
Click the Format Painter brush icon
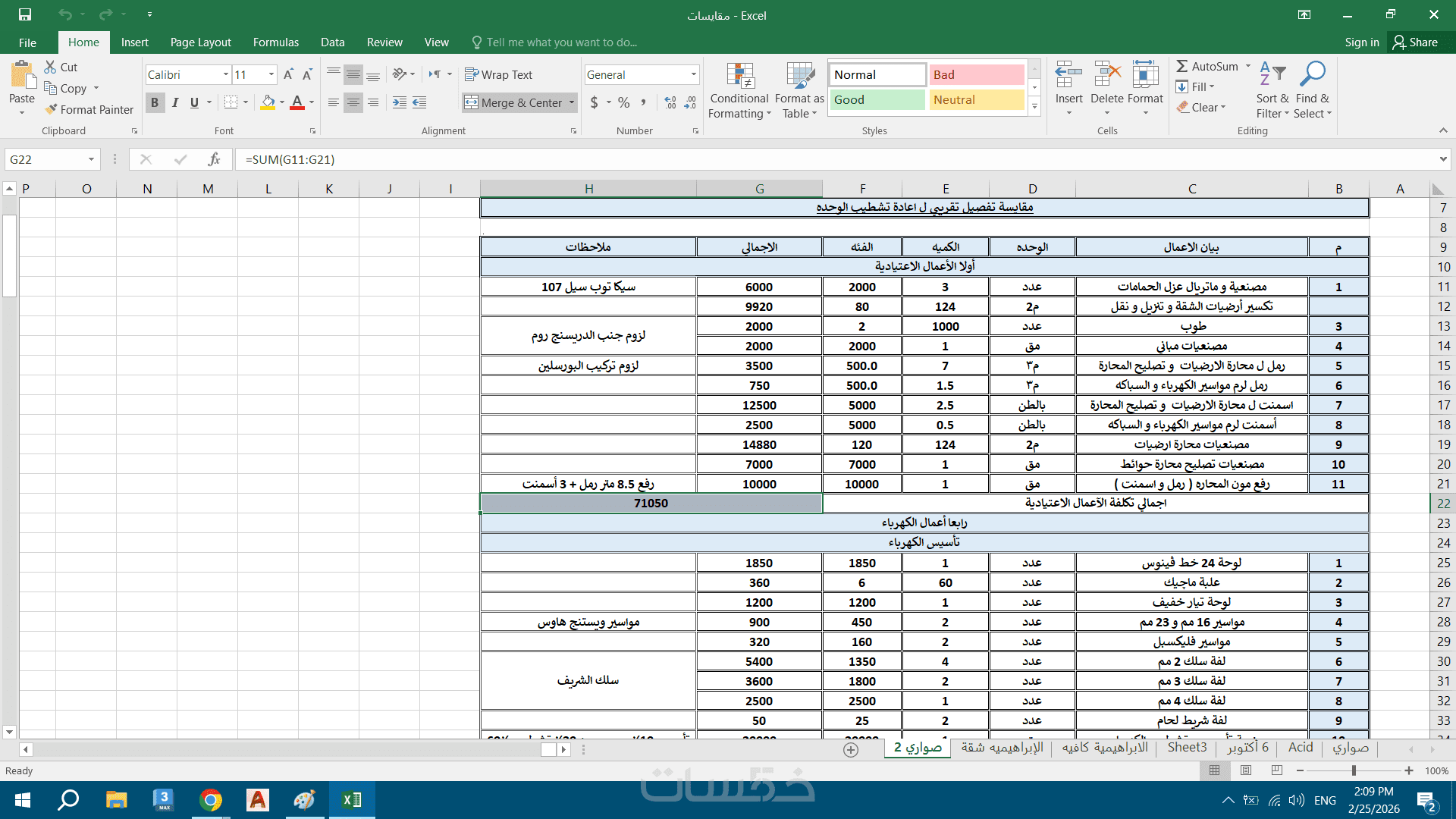51,109
